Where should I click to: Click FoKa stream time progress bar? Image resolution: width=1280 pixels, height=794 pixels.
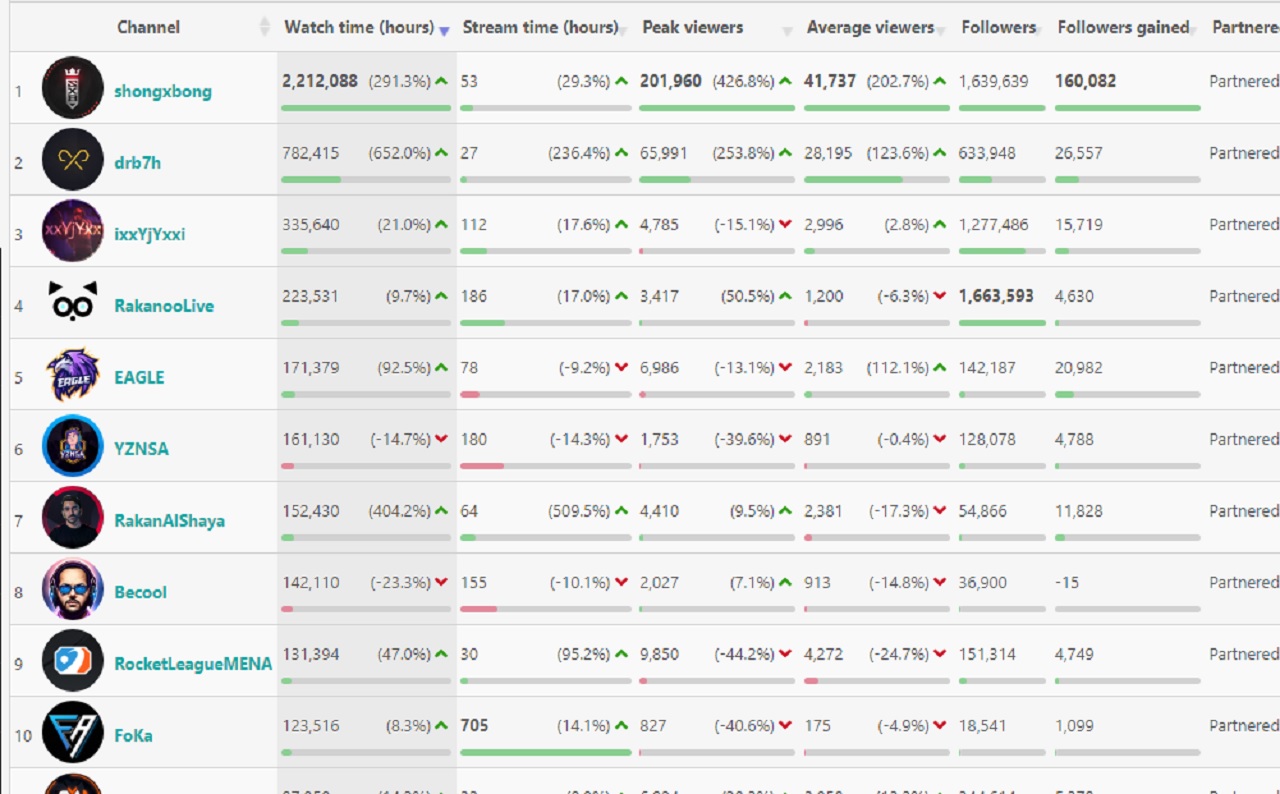tap(546, 752)
